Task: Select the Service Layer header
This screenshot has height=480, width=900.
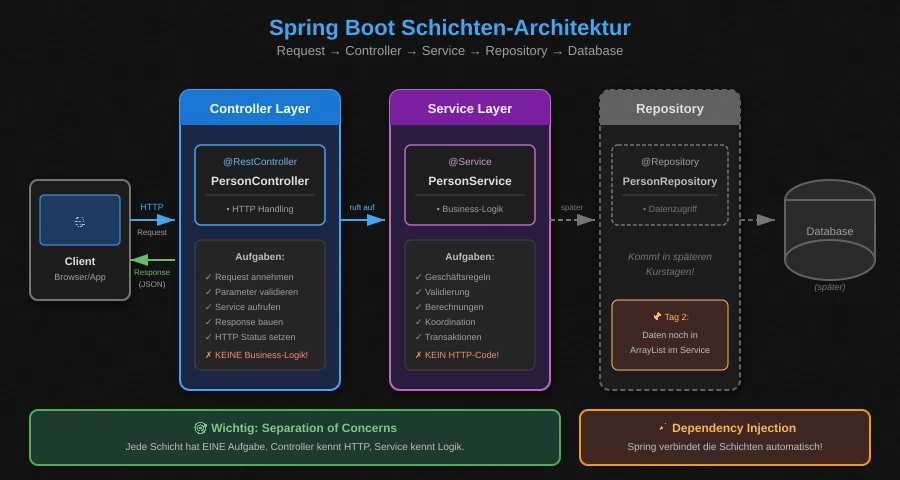Action: (x=470, y=108)
